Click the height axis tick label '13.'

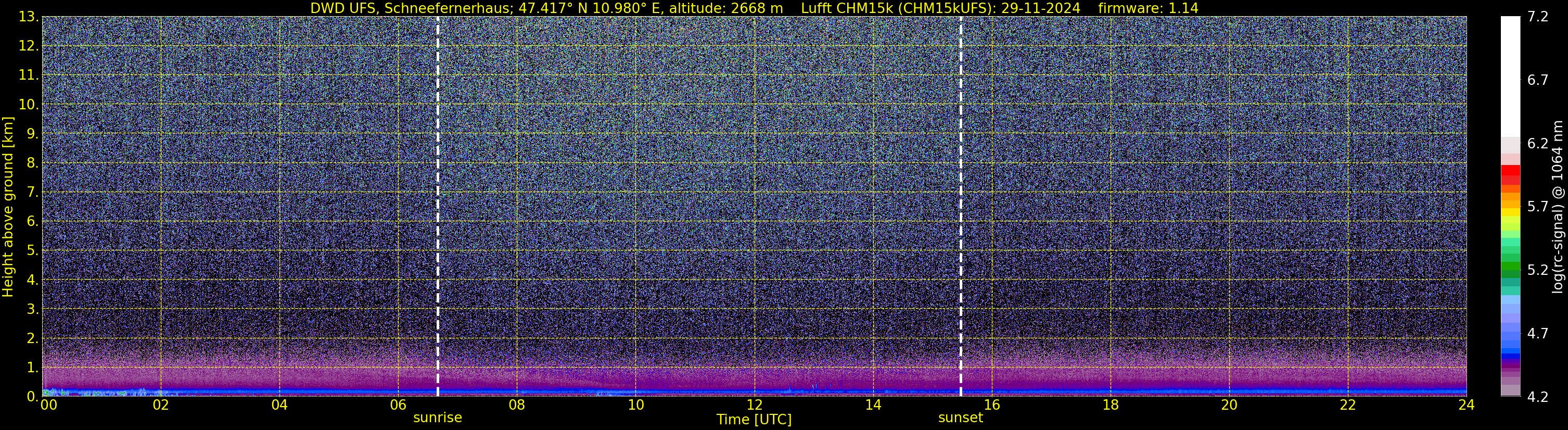pyautogui.click(x=29, y=17)
